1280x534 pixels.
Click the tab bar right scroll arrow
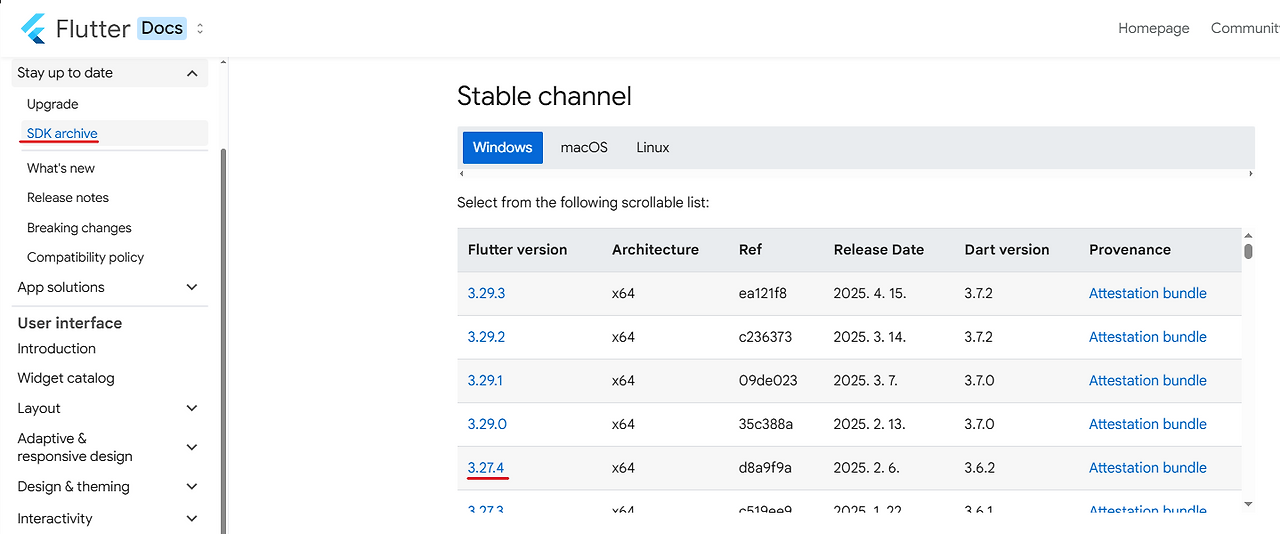(x=1250, y=174)
